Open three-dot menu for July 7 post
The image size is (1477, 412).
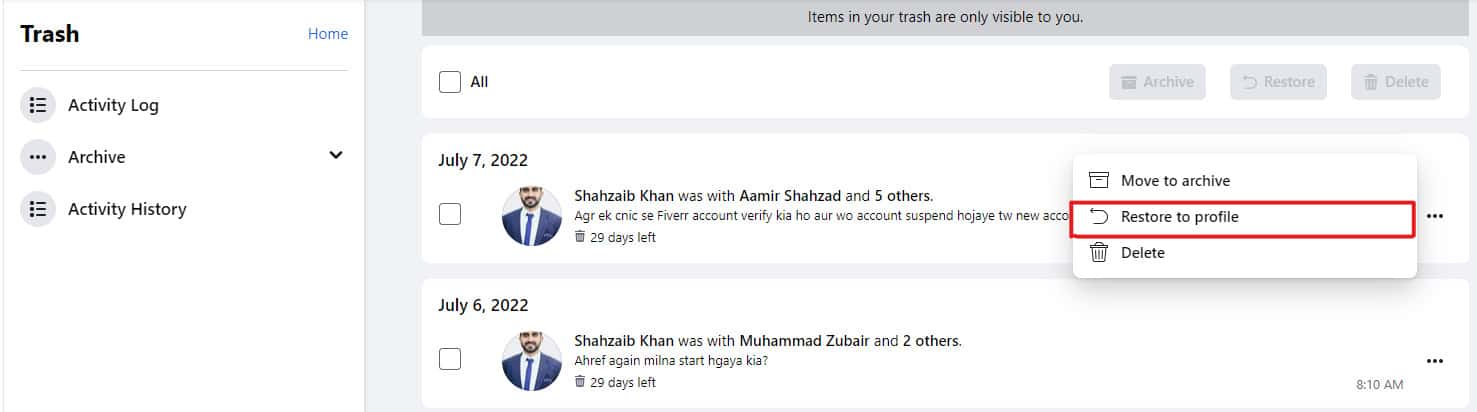[x=1435, y=216]
